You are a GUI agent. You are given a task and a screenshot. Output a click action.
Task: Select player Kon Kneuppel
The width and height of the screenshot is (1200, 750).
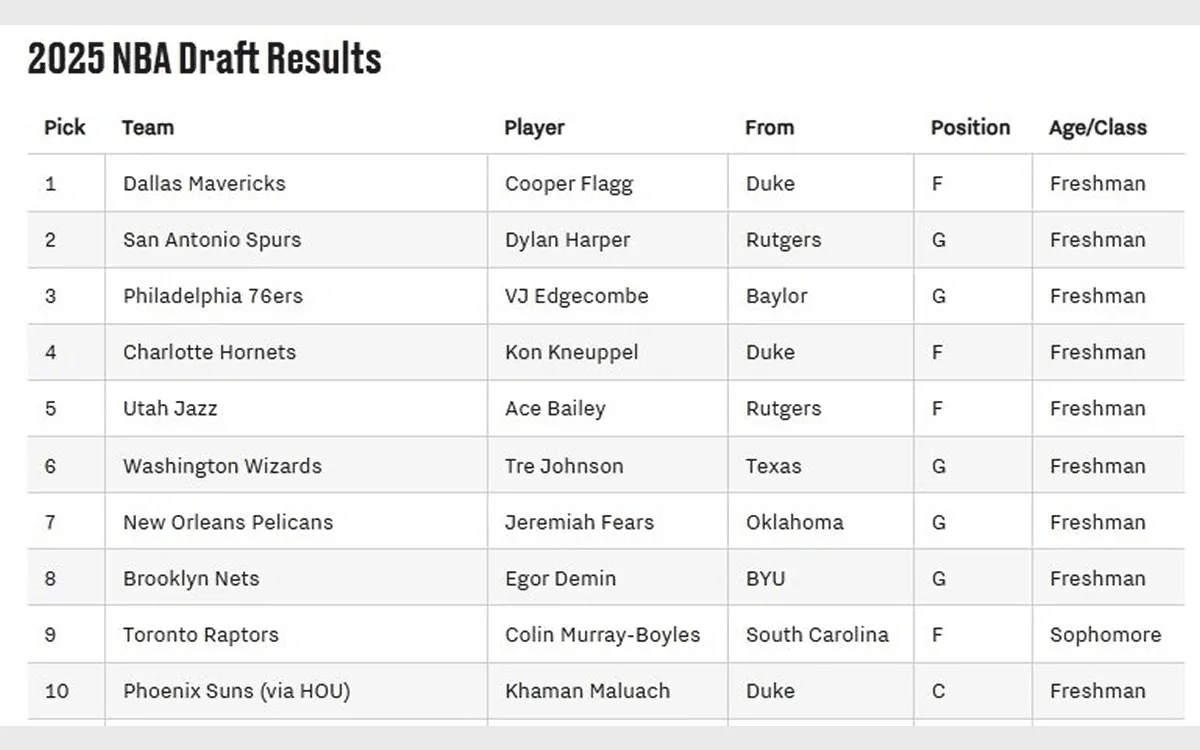coord(571,352)
